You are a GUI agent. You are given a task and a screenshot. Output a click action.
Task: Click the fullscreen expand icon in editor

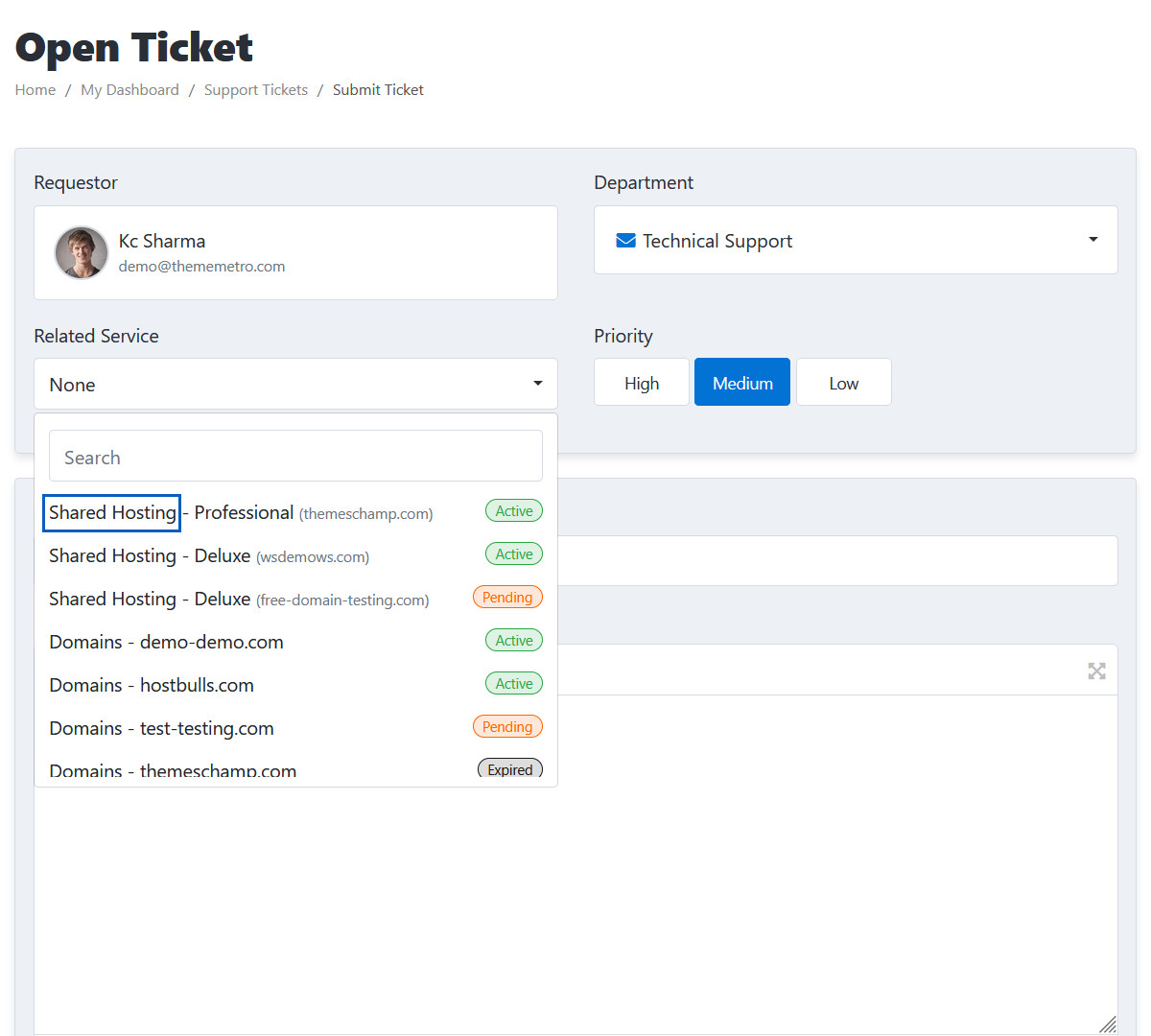[1096, 671]
